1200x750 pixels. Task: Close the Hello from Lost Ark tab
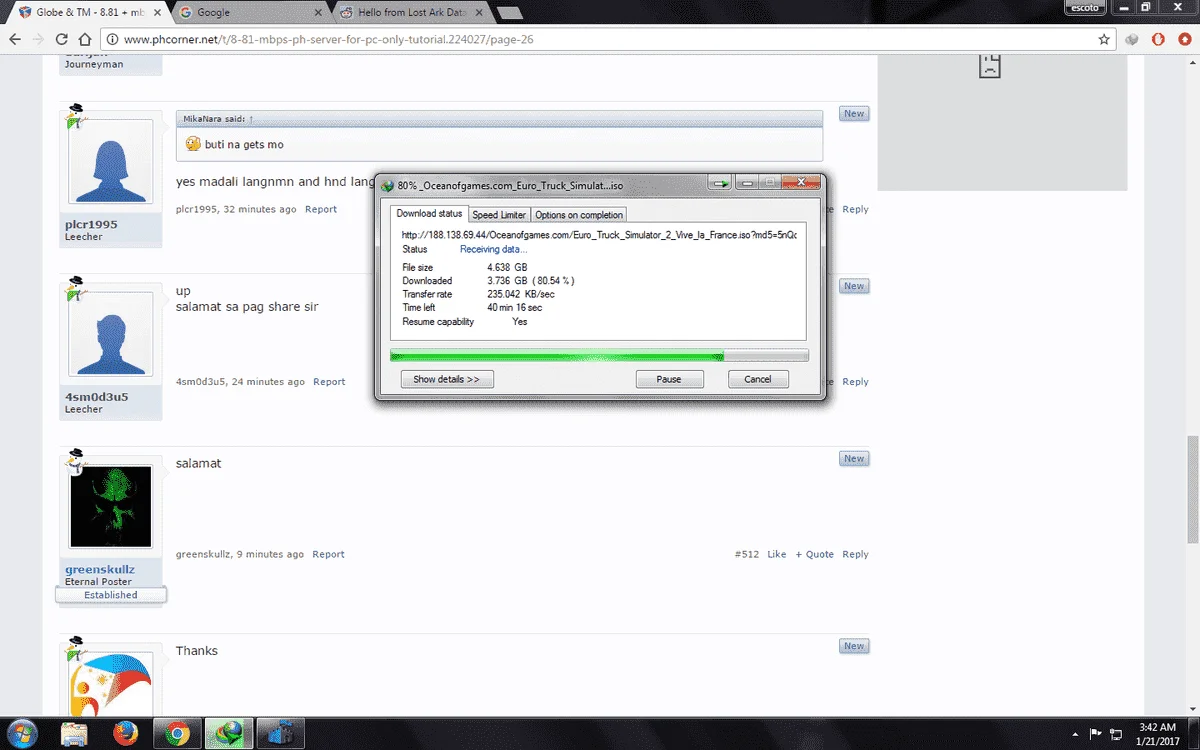[x=478, y=13]
